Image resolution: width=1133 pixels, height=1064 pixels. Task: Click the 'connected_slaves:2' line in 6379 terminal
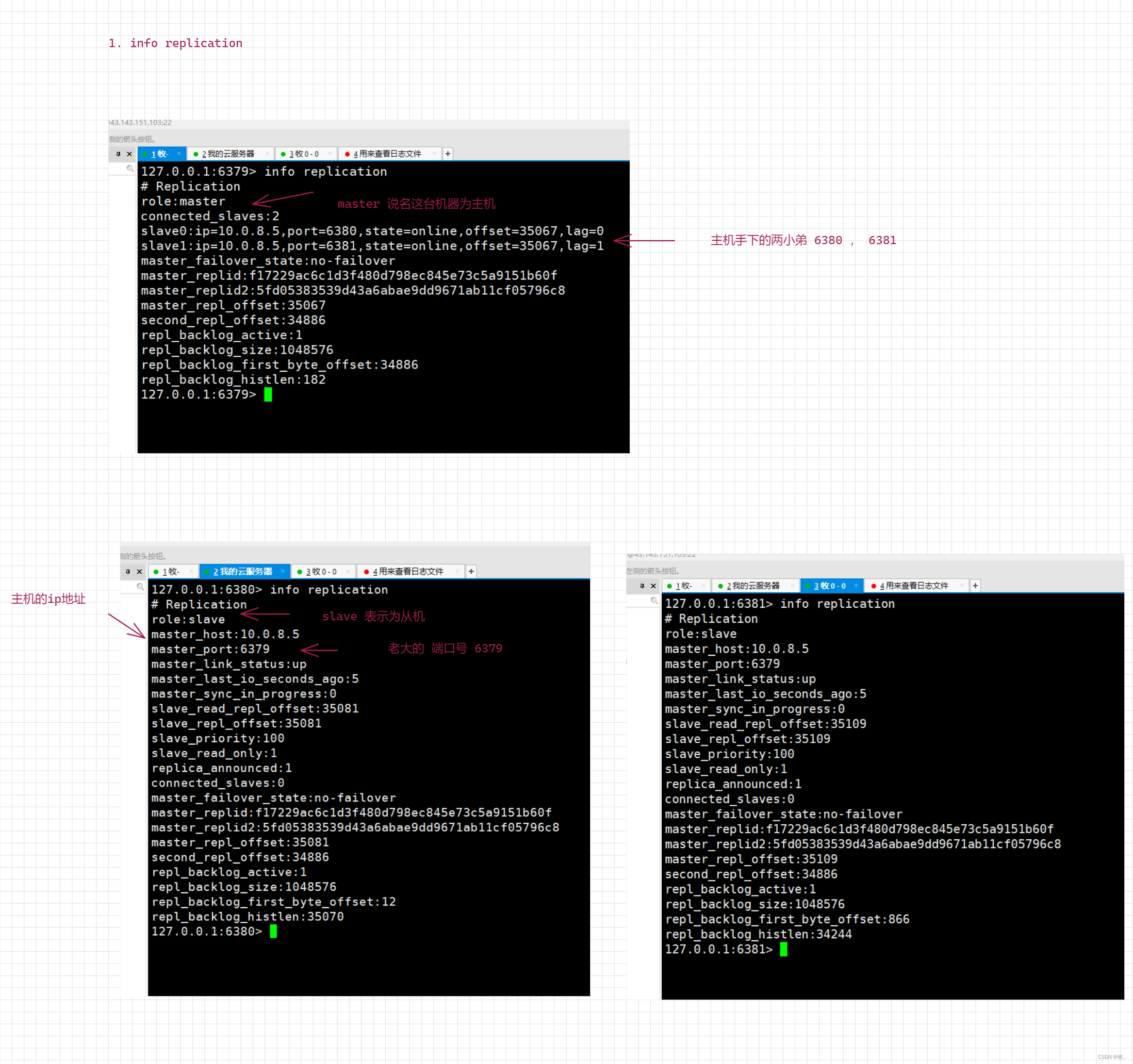pos(210,216)
